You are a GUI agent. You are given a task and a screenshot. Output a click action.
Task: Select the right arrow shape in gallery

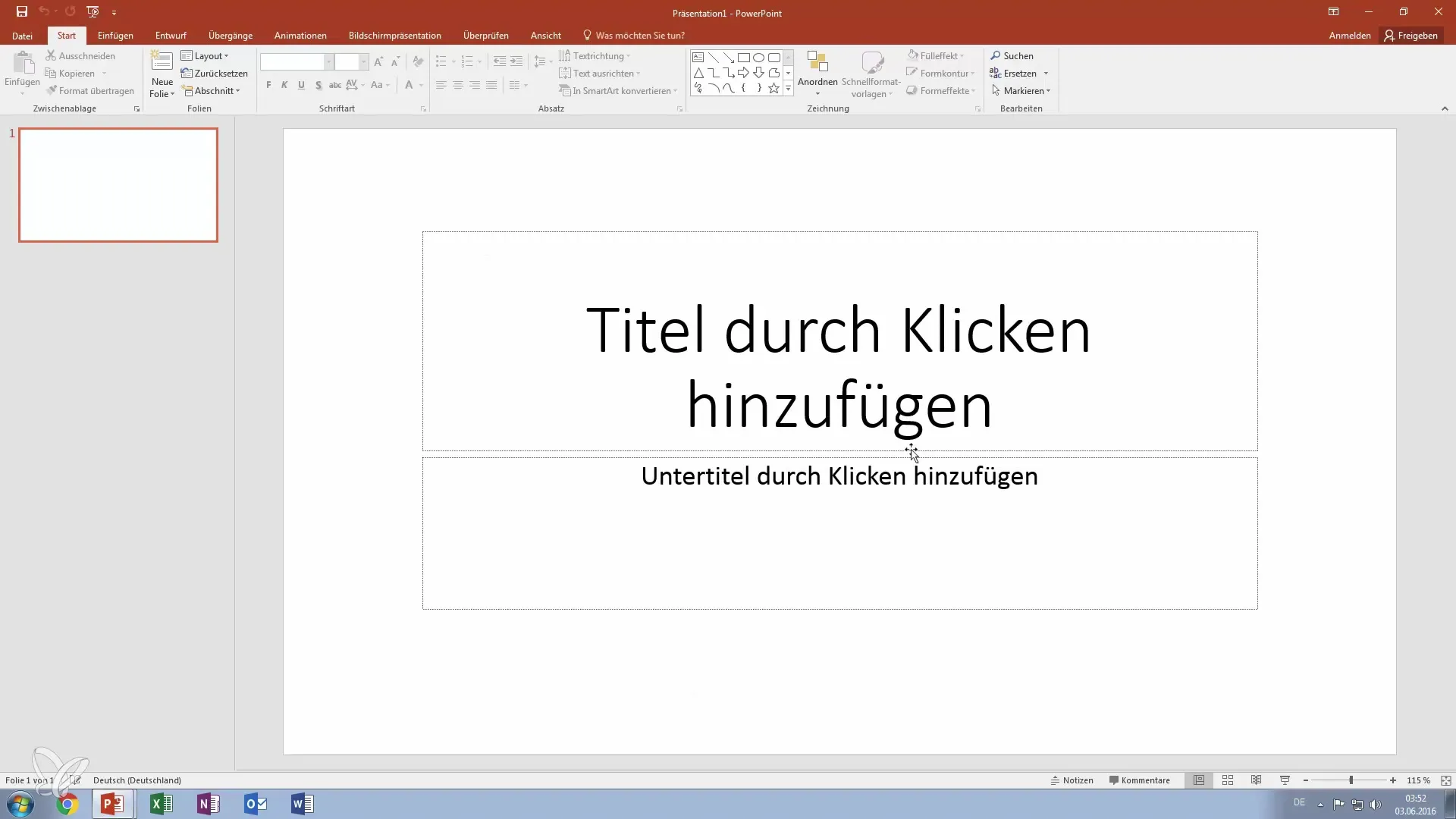[743, 73]
